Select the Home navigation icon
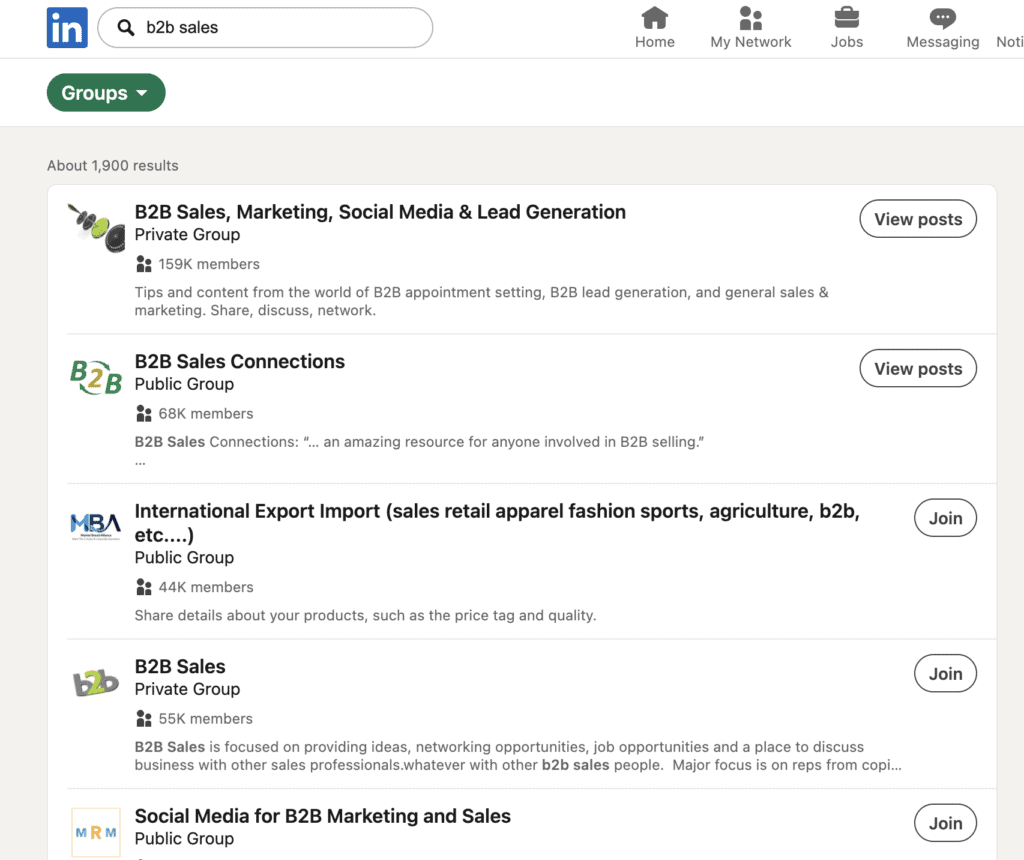The width and height of the screenshot is (1024, 860). pos(655,18)
